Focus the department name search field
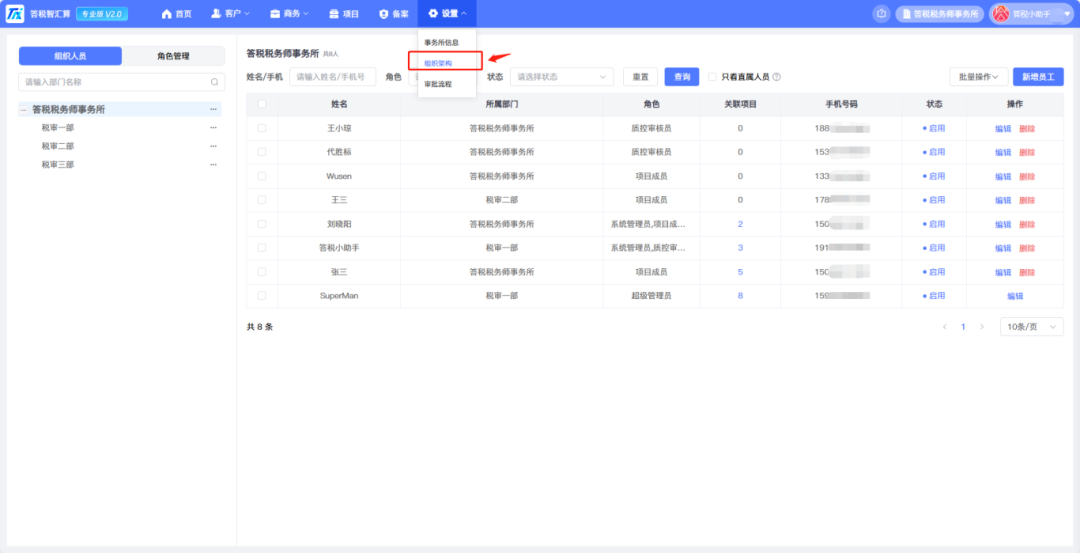The height and width of the screenshot is (553, 1080). click(x=121, y=82)
